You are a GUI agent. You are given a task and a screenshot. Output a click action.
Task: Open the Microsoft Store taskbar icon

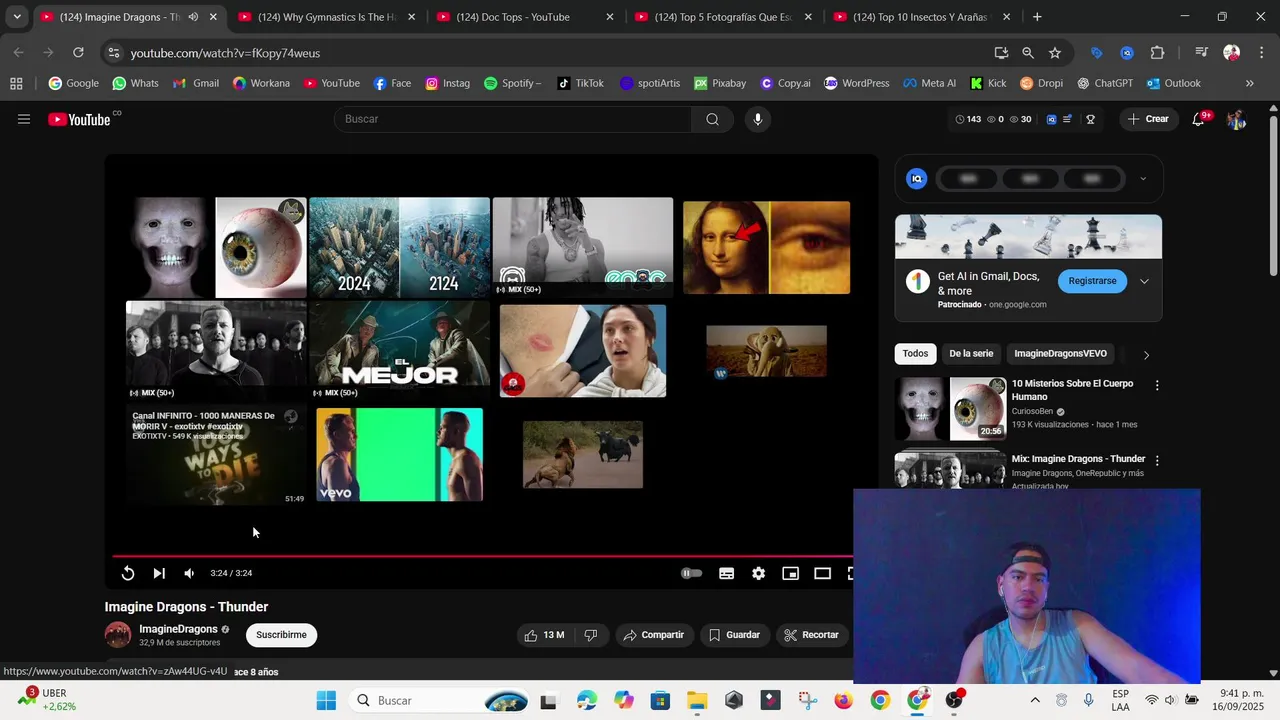tap(660, 700)
